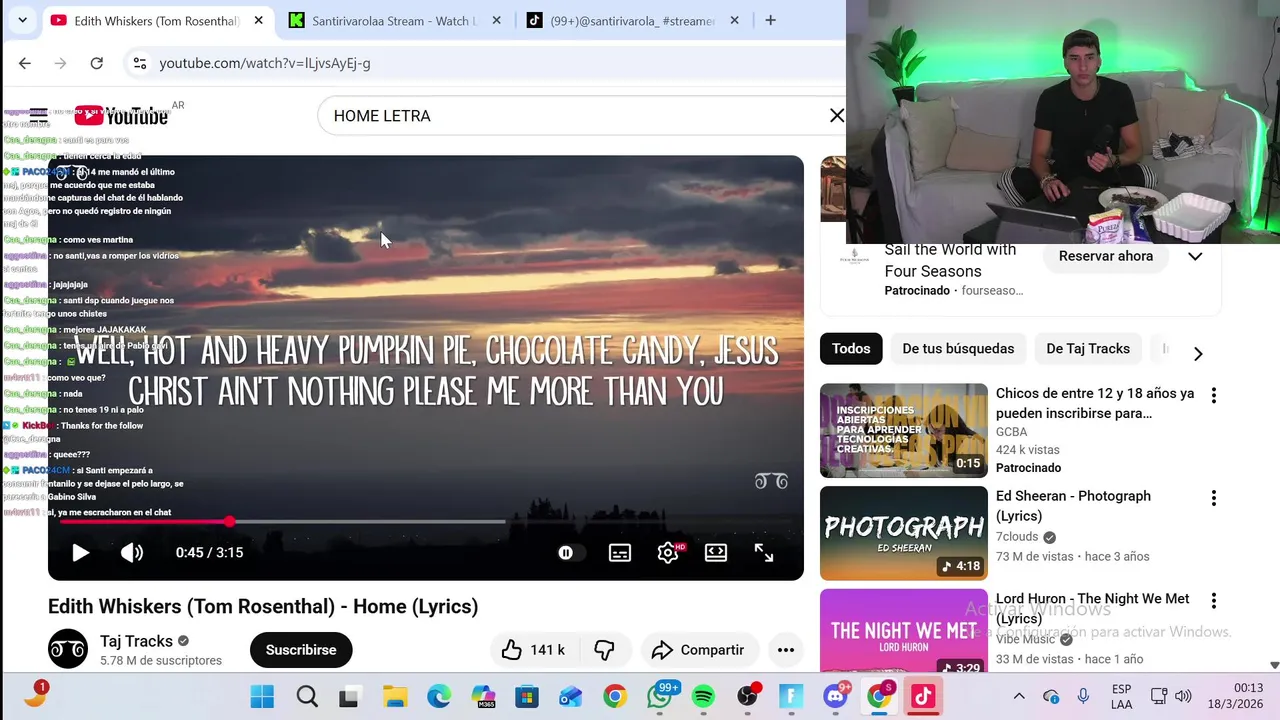1280x720 pixels.
Task: View site information icon in address bar
Action: pos(139,63)
